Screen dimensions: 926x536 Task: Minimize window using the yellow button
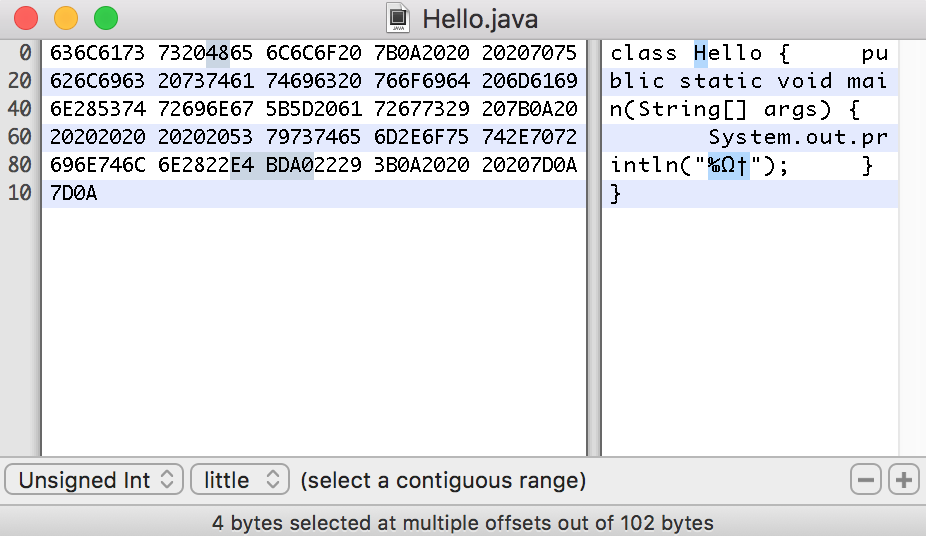(65, 18)
